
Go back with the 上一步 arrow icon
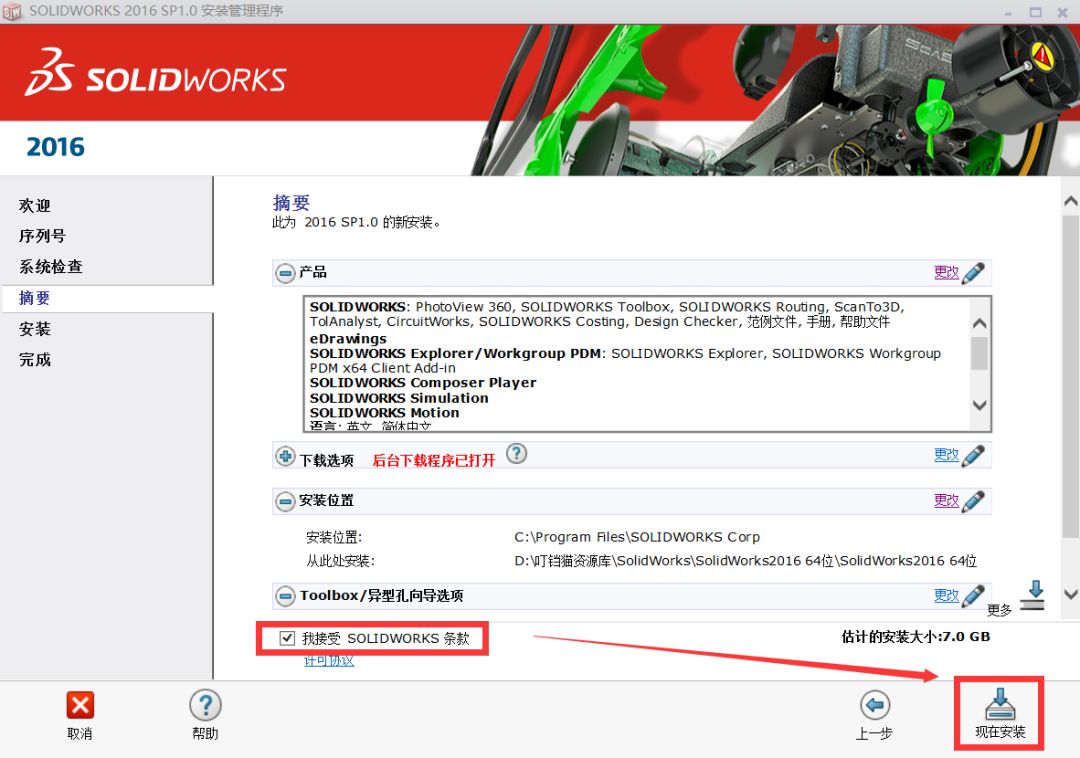(x=875, y=705)
